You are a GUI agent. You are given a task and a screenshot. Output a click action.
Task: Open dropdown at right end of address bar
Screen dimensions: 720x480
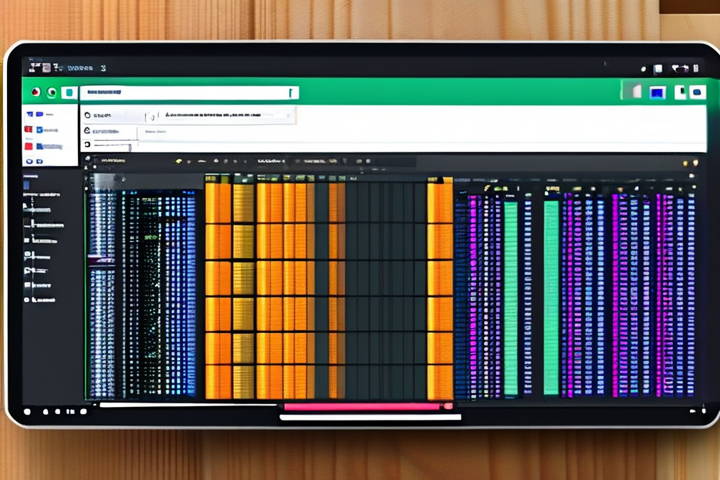pos(291,92)
